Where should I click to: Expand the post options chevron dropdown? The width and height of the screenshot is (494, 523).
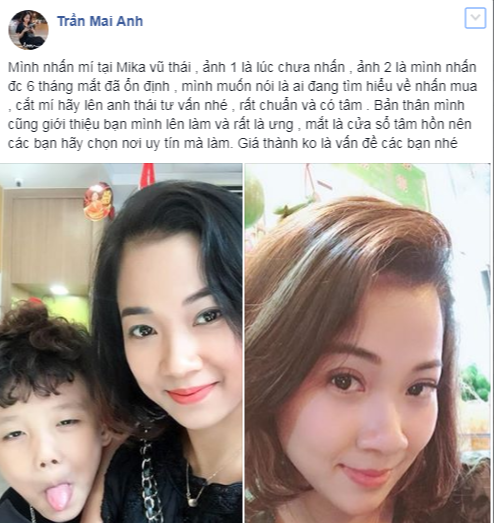coord(475,18)
